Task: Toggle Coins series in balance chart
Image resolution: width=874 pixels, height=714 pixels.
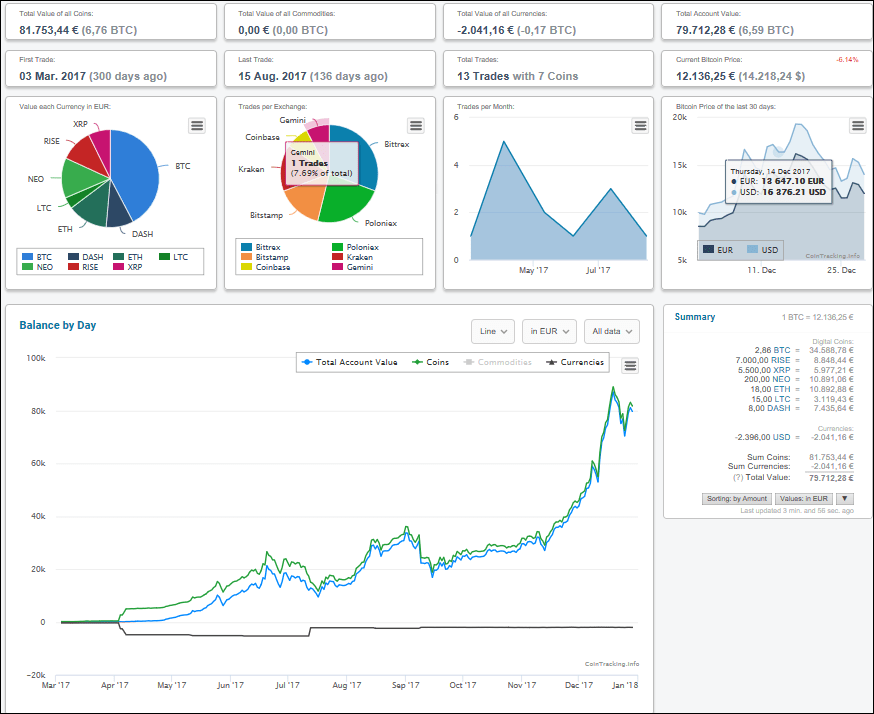Action: click(430, 362)
